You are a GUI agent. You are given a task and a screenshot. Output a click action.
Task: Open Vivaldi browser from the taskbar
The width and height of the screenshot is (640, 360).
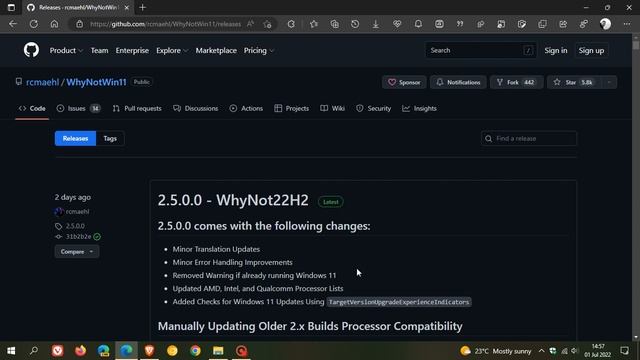58,351
